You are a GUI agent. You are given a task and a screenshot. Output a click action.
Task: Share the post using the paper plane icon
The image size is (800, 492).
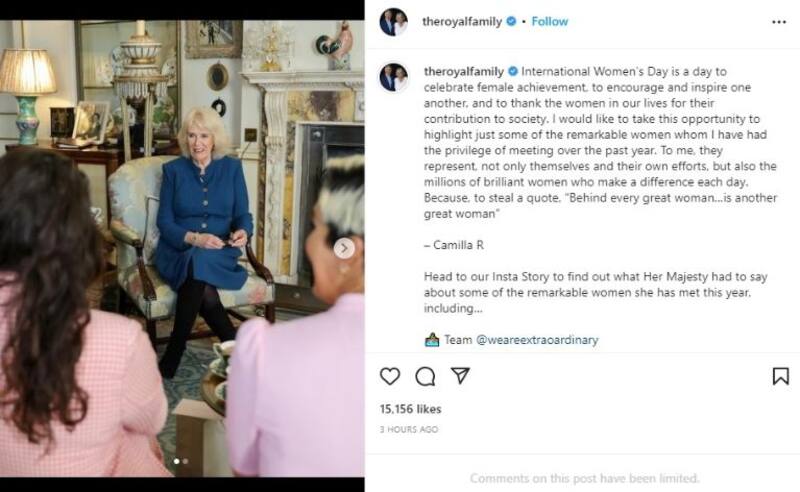click(x=460, y=376)
